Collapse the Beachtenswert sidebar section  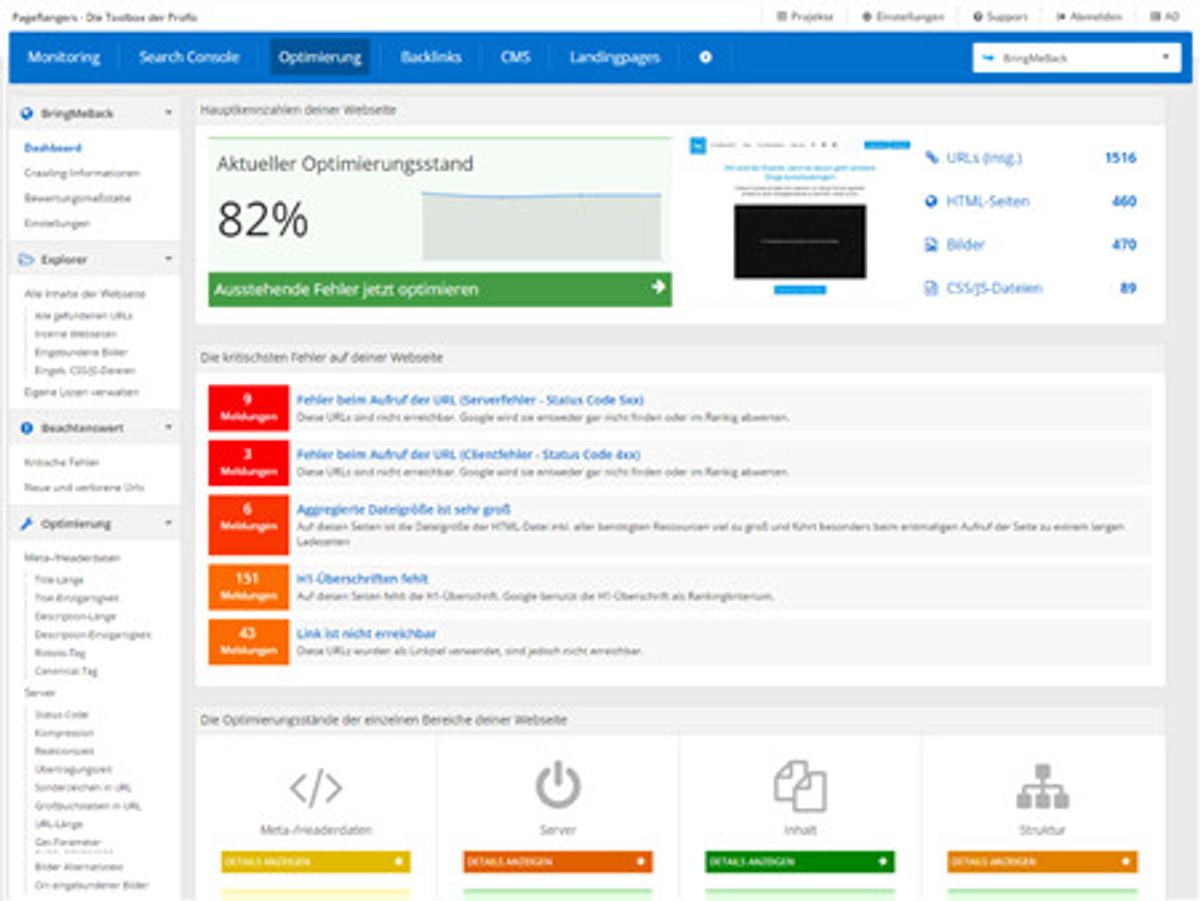(x=168, y=428)
